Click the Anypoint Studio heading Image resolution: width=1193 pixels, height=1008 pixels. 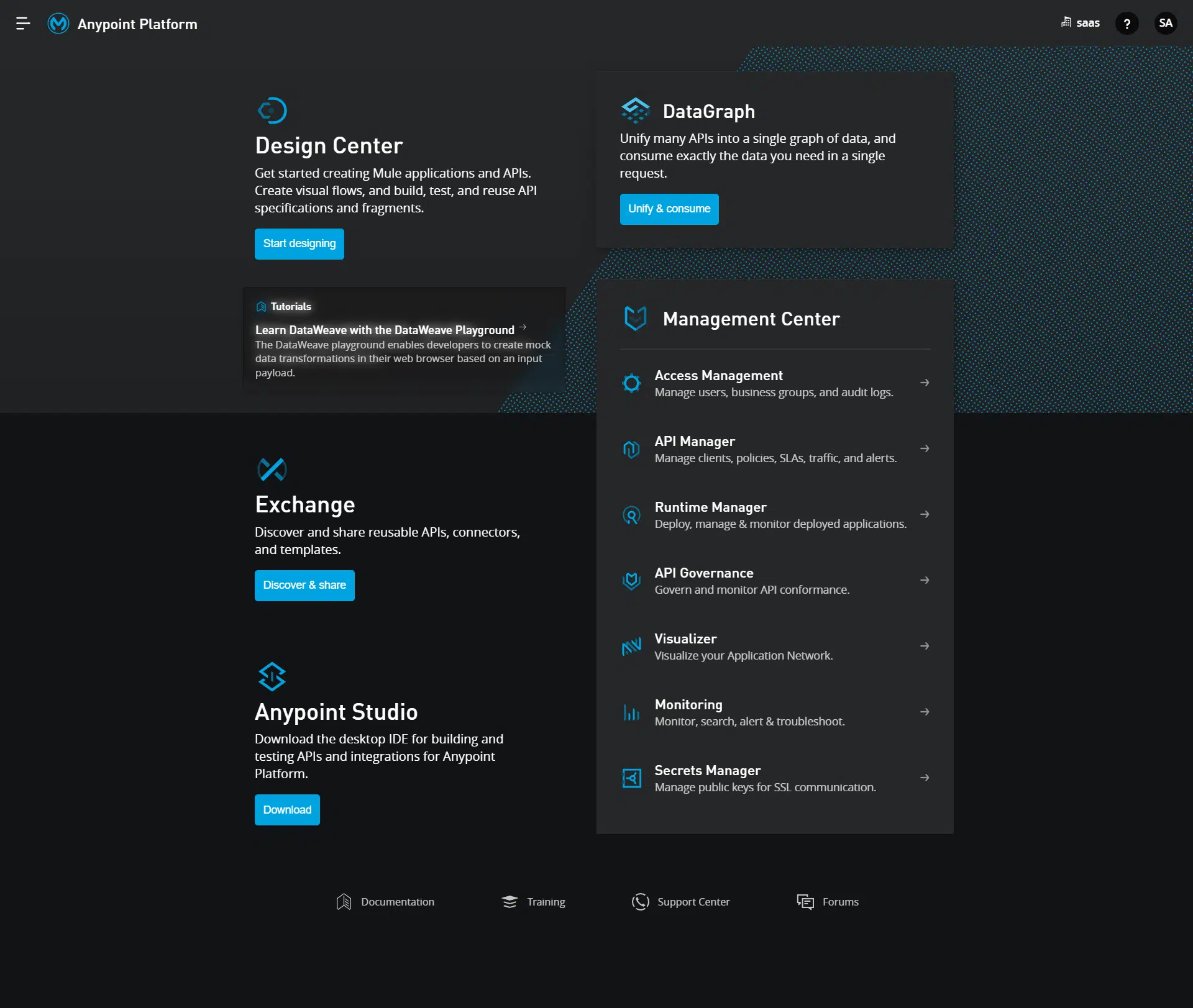click(336, 712)
